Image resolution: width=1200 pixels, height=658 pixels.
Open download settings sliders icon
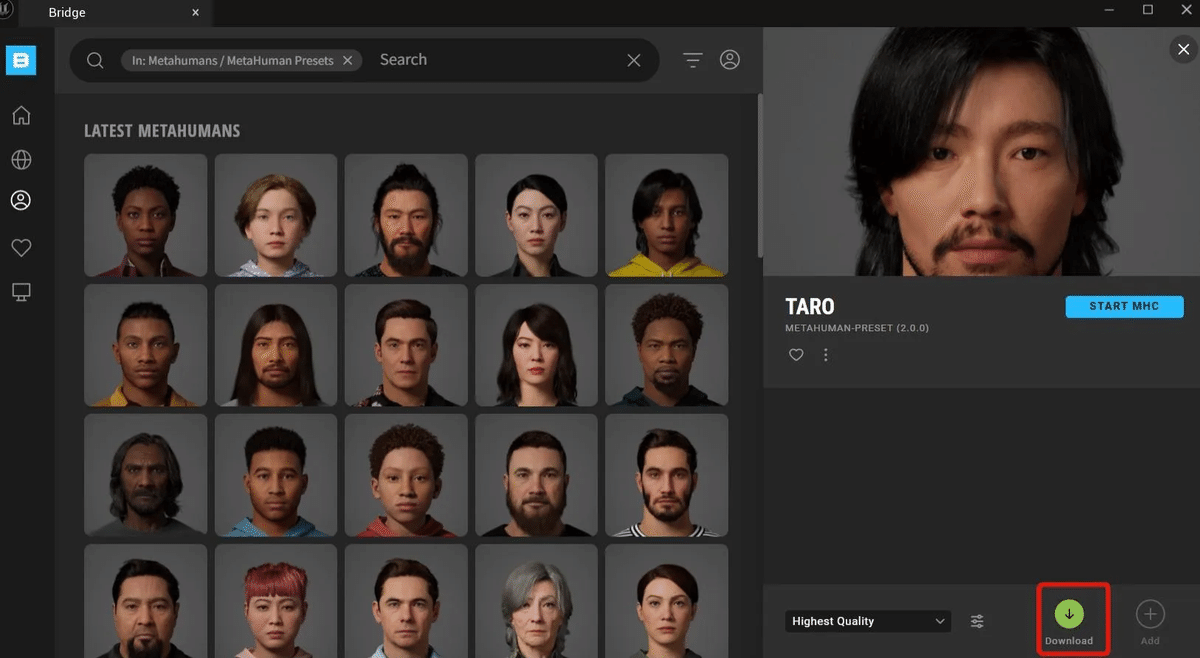point(977,621)
